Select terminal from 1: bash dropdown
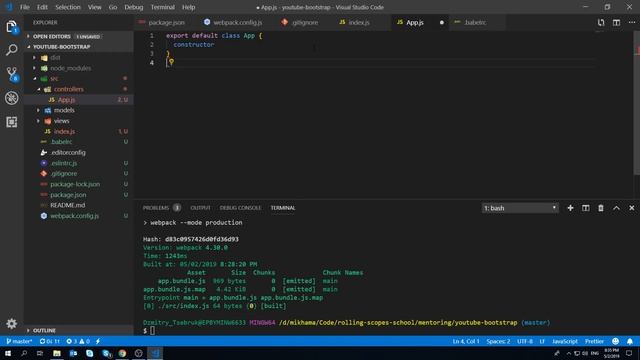640x360 pixels. (520, 208)
